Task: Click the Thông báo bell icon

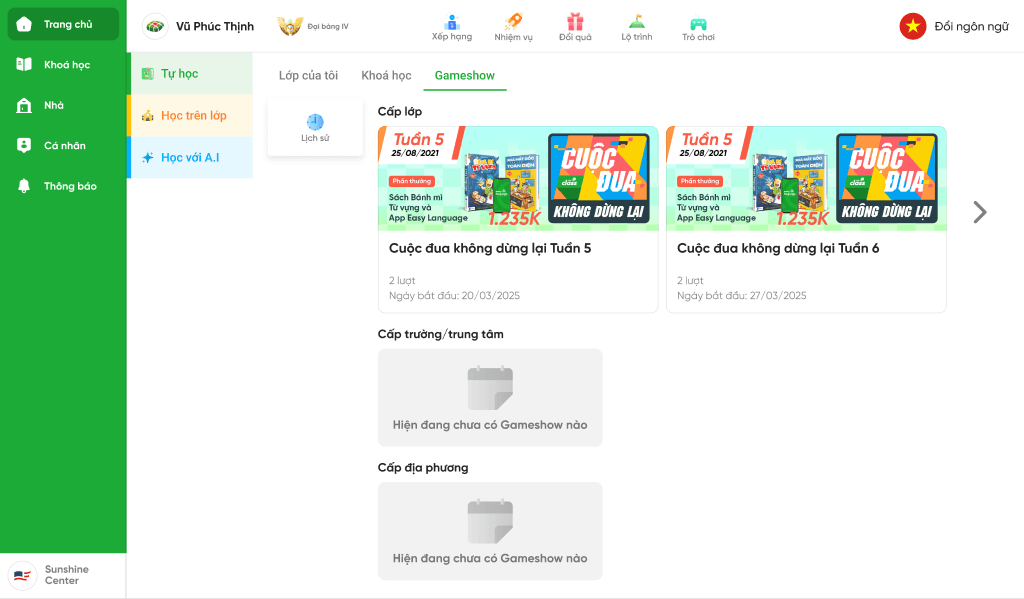Action: (24, 186)
